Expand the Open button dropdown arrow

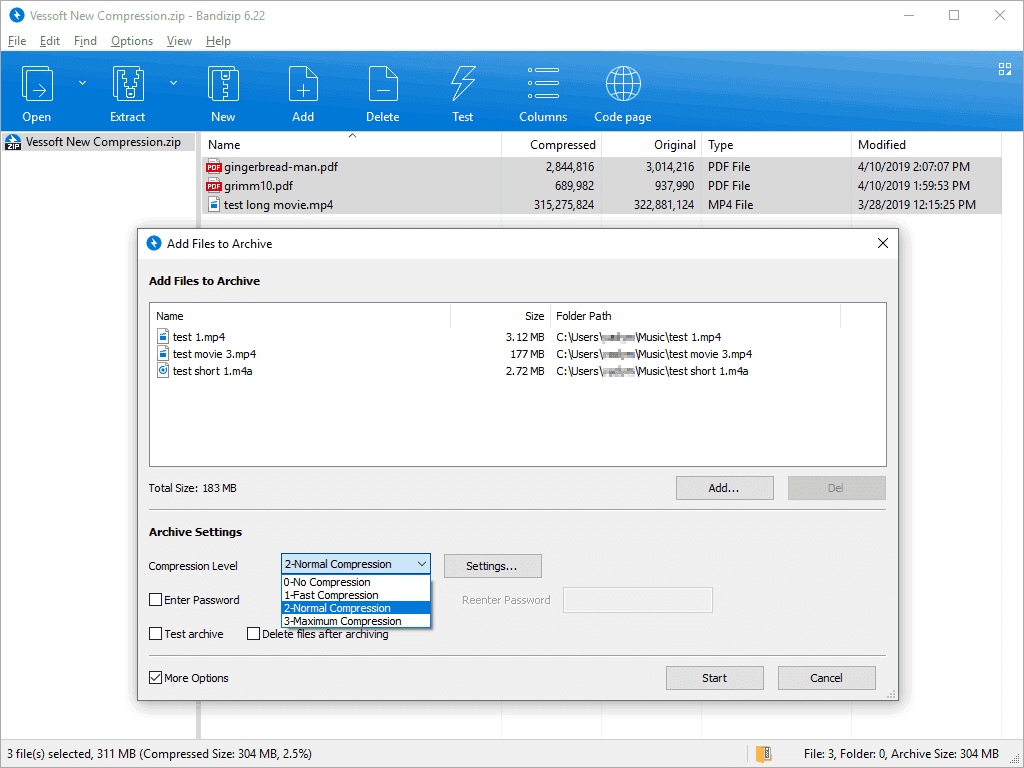pyautogui.click(x=82, y=83)
